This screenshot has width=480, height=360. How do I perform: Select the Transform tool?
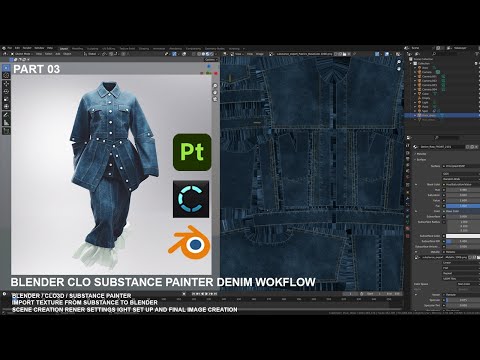(6, 107)
